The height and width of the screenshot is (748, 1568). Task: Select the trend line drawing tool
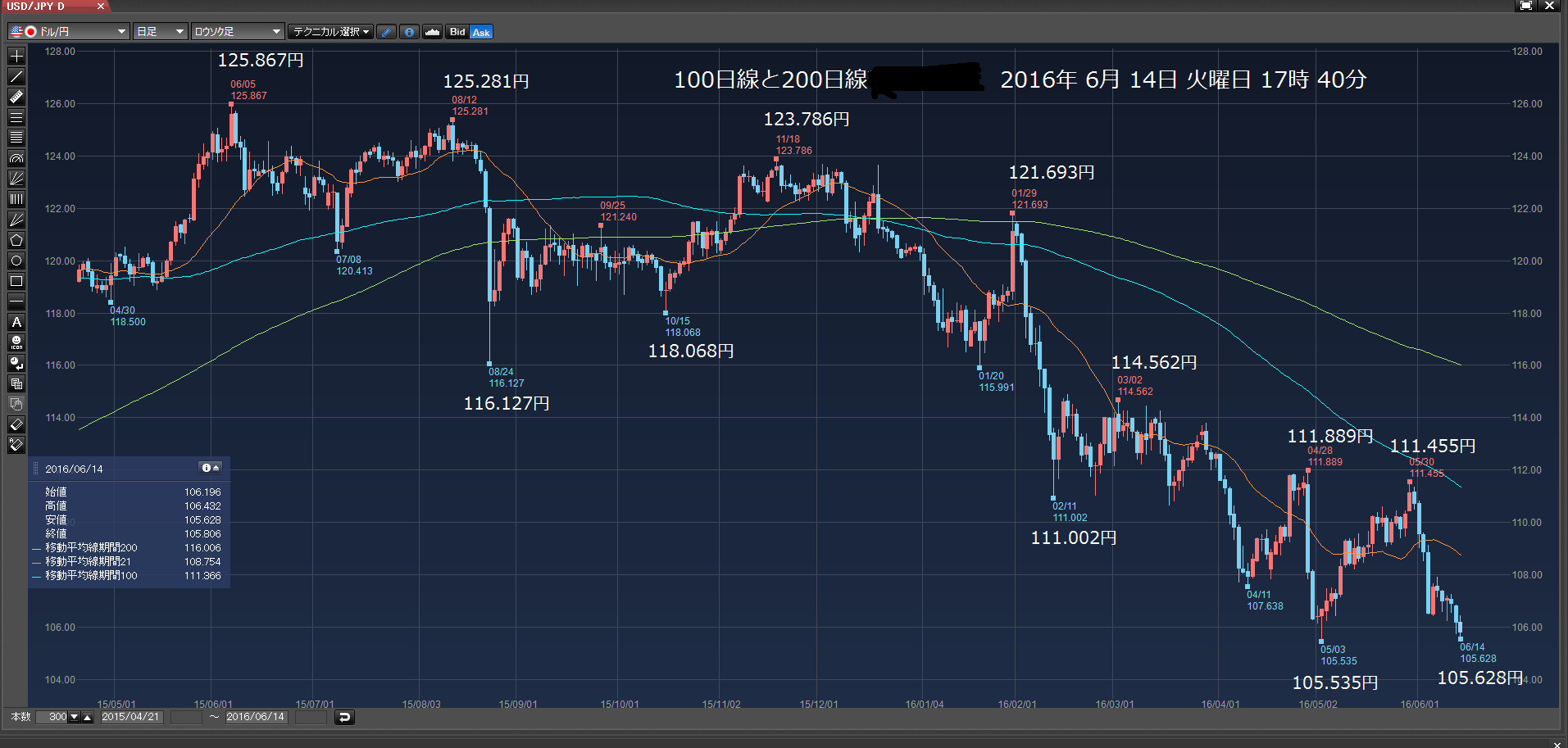coord(16,76)
